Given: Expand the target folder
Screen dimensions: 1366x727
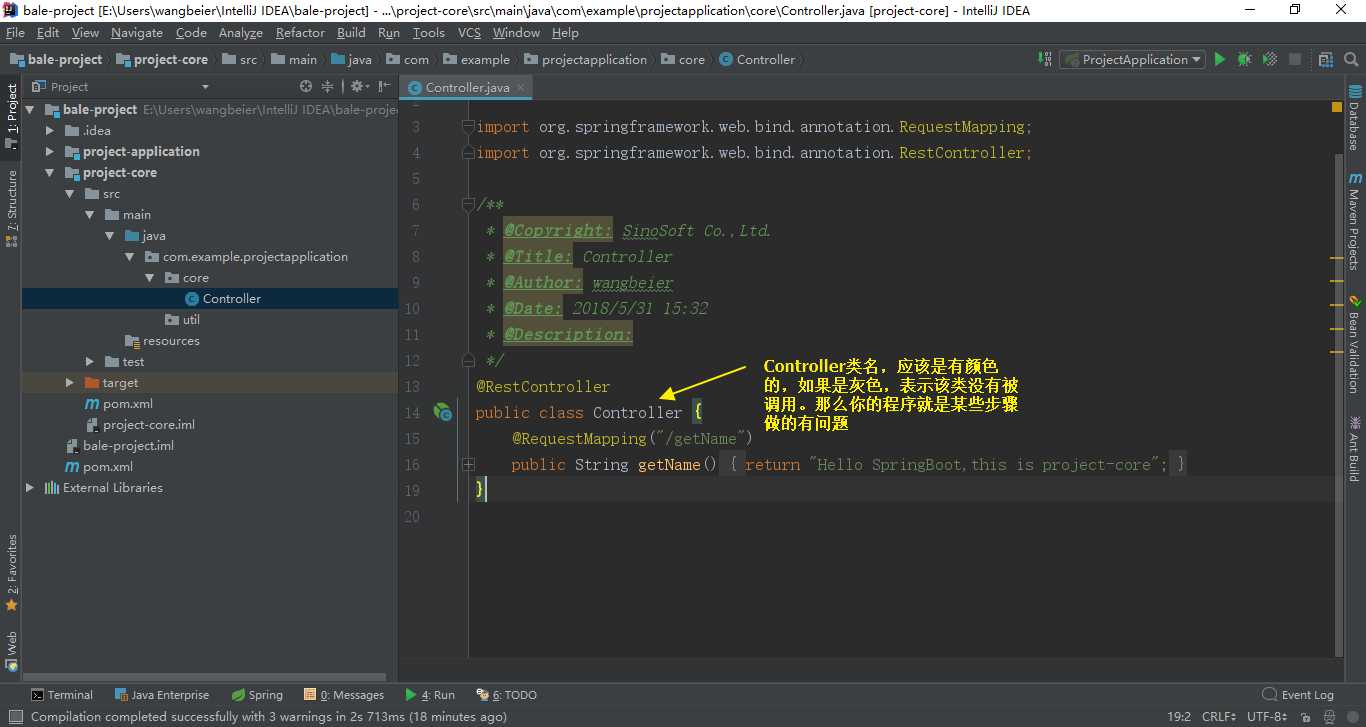Looking at the screenshot, I should (x=70, y=382).
